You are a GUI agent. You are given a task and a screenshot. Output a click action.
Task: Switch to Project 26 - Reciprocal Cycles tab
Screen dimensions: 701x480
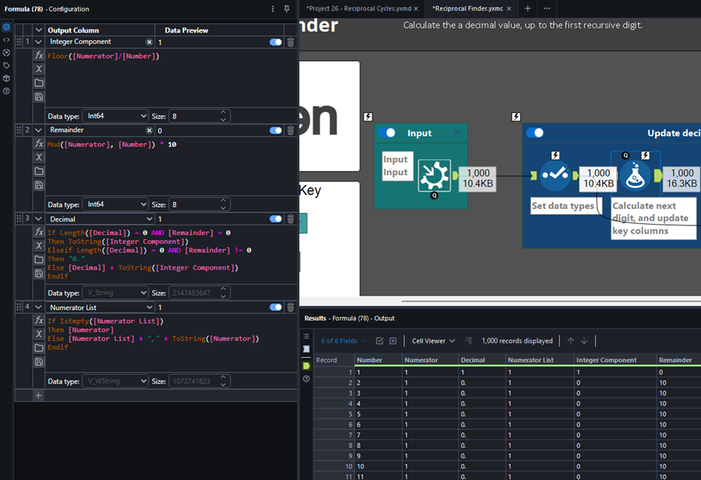[x=359, y=8]
